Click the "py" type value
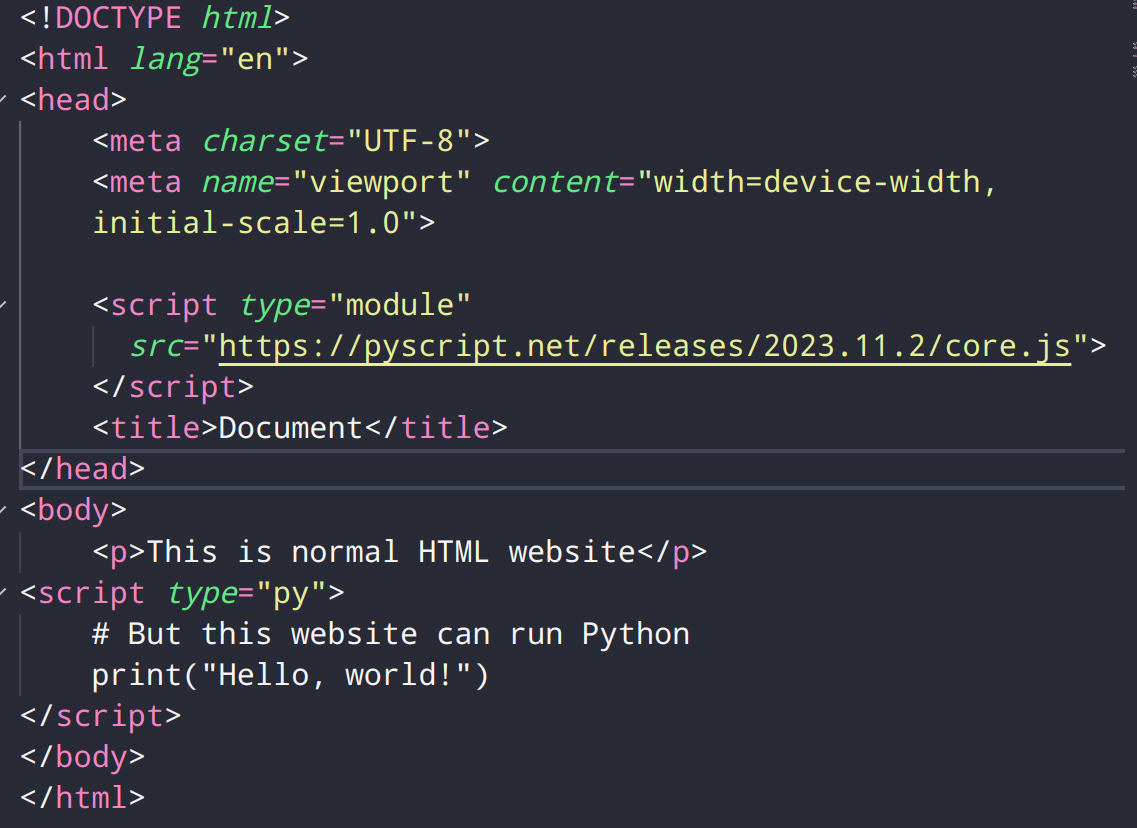Viewport: 1137px width, 828px height. click(290, 593)
